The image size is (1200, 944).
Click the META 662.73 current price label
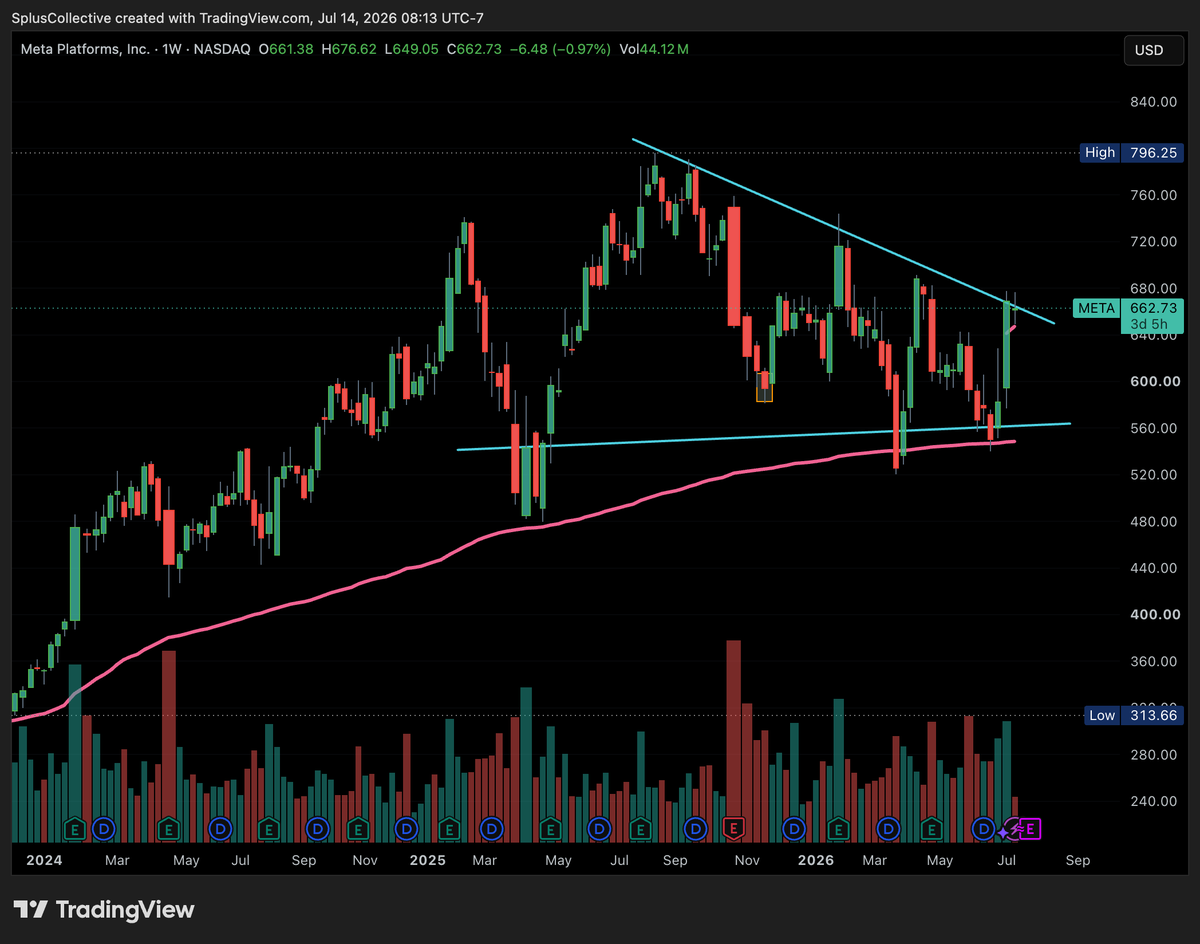pos(1129,315)
